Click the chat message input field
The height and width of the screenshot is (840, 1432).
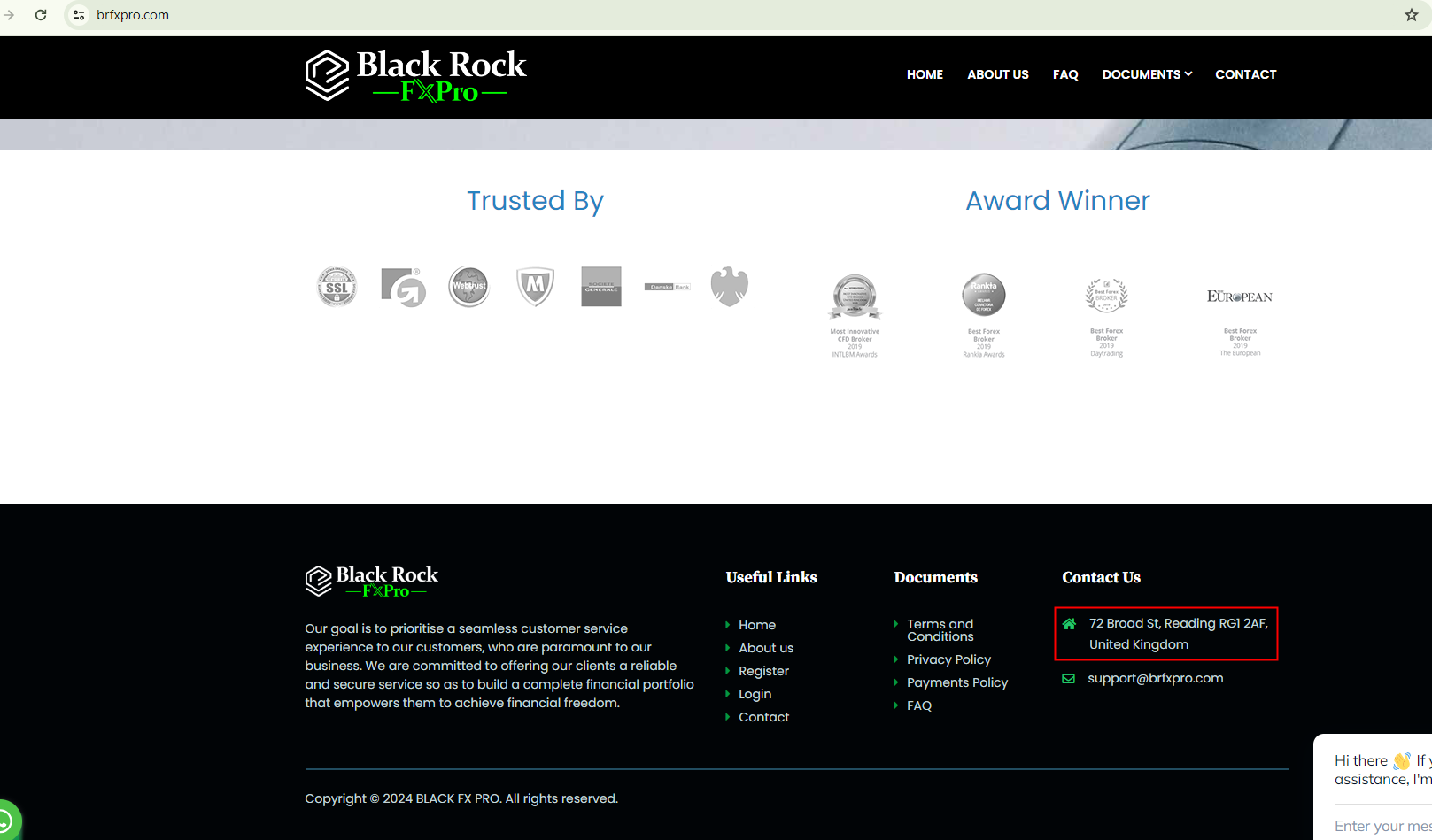1383,826
